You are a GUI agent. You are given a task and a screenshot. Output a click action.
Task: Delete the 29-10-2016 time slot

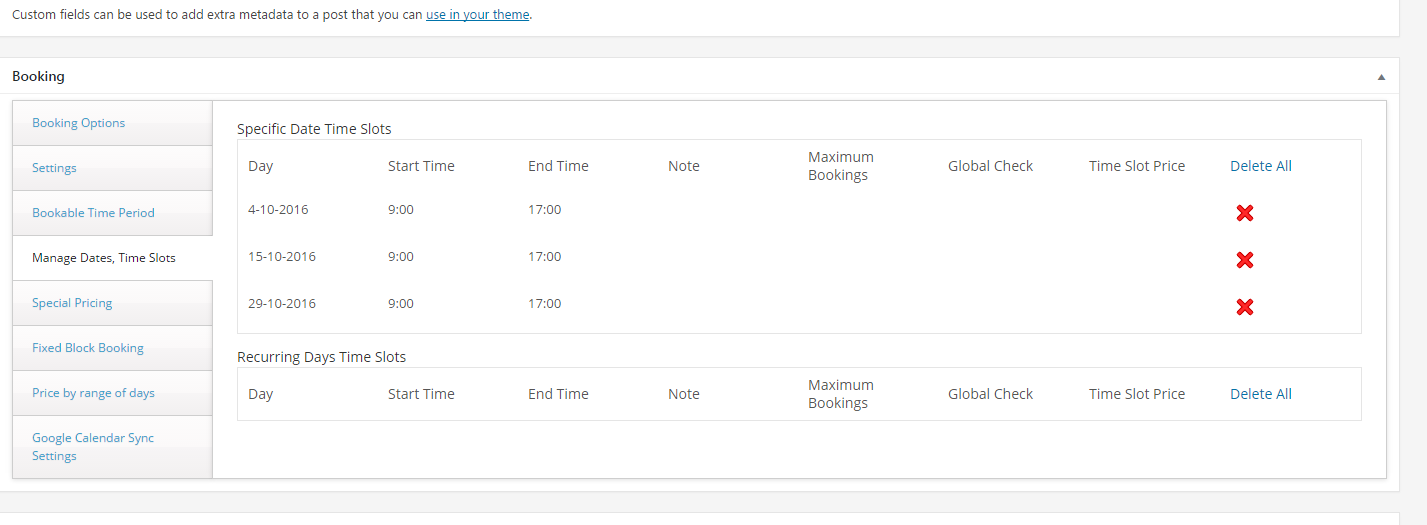click(1245, 307)
